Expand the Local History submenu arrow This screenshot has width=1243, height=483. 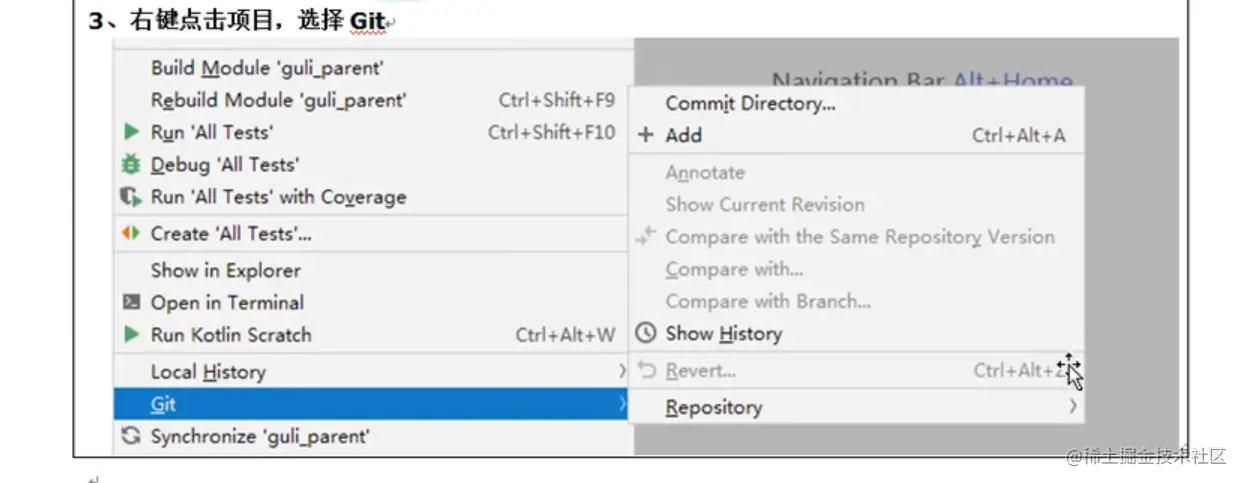click(621, 372)
